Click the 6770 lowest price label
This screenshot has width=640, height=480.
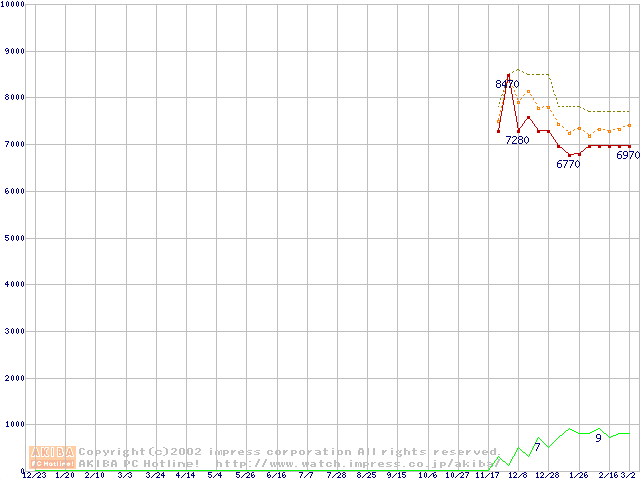tap(568, 164)
